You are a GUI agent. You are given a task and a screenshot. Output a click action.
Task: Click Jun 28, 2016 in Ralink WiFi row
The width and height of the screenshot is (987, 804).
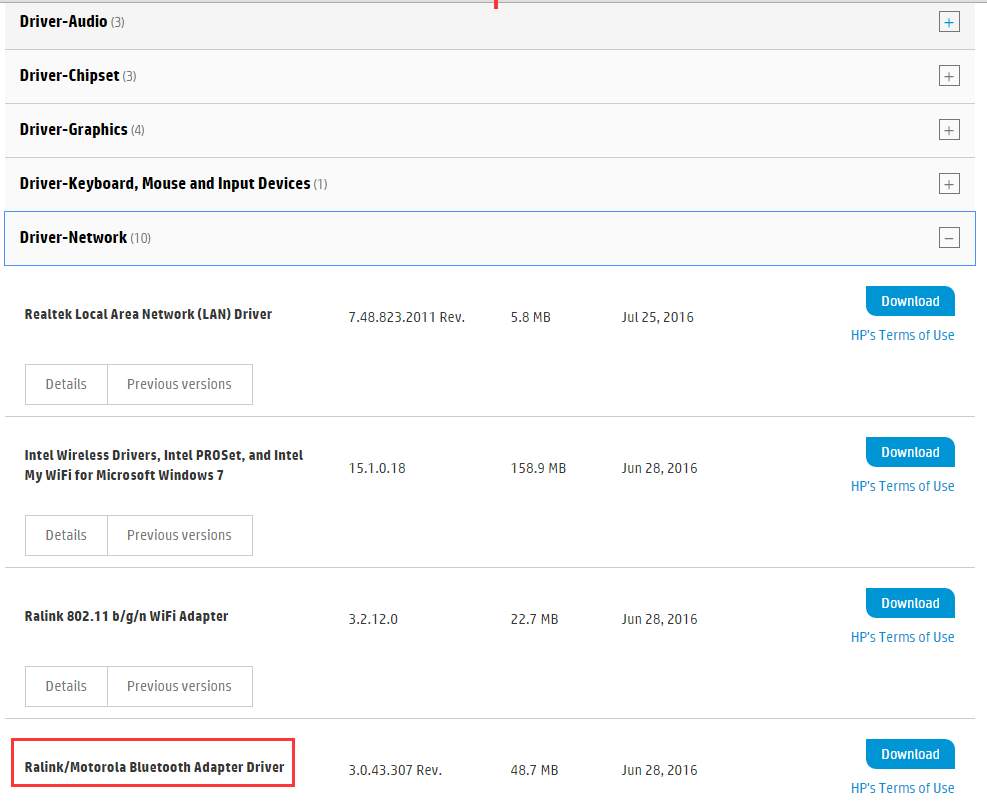pyautogui.click(x=659, y=620)
